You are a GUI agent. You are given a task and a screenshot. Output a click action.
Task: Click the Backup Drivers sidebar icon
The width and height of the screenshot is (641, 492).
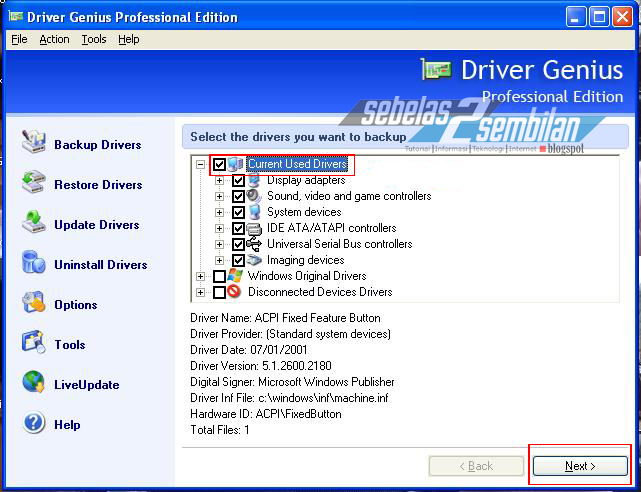coord(34,142)
